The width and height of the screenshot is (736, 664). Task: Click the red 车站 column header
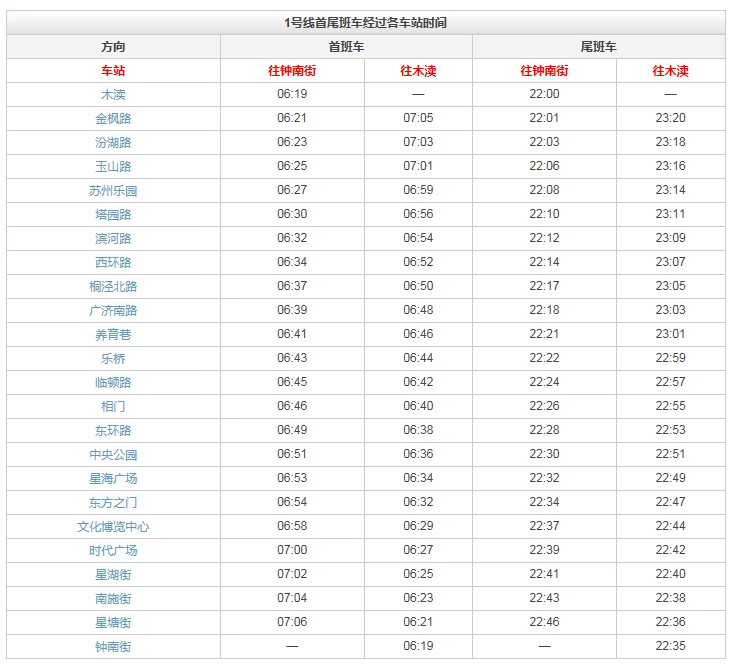(x=113, y=71)
